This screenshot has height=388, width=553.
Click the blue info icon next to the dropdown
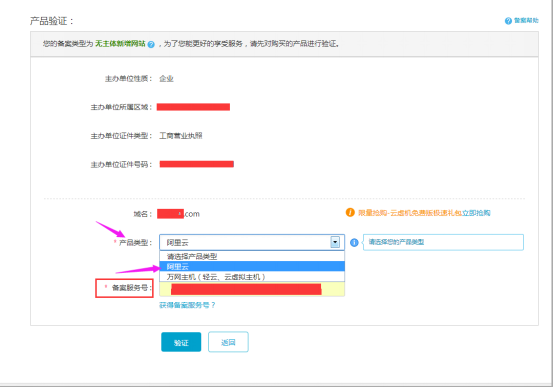pos(354,242)
